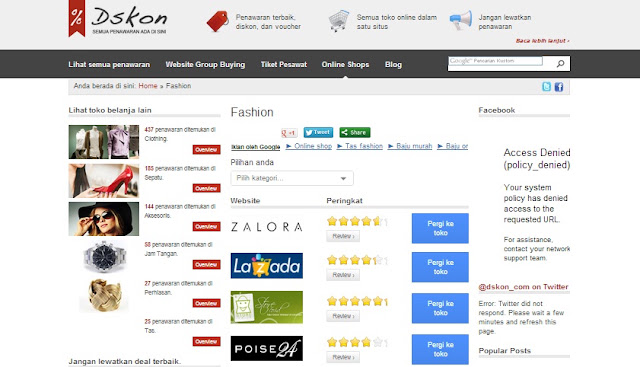Click the red high heel Sepatu thumbnail
640x367 pixels.
coord(104,181)
